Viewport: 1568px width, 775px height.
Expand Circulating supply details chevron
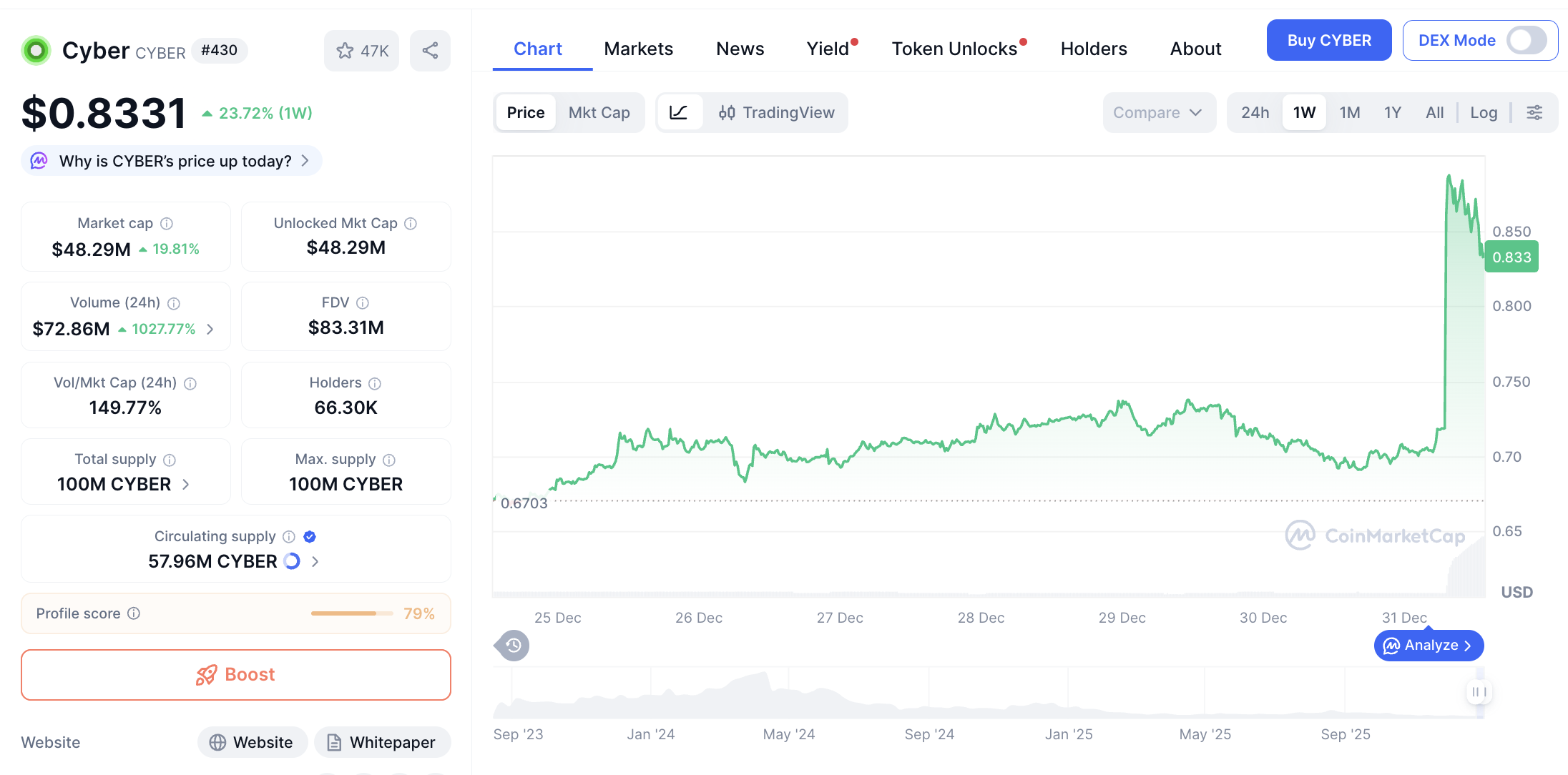pos(315,562)
